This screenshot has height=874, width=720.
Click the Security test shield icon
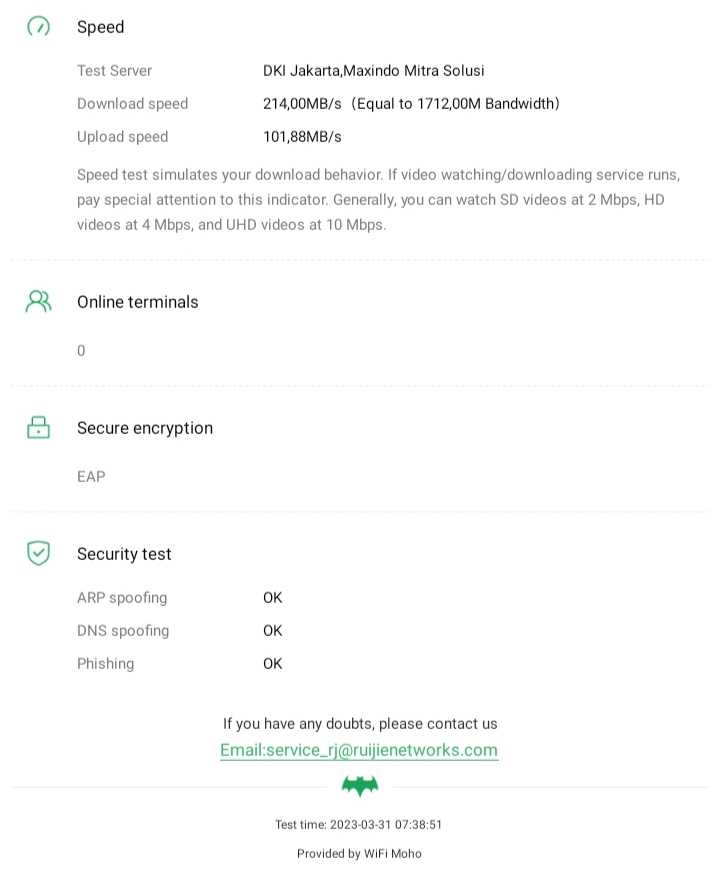(x=38, y=553)
